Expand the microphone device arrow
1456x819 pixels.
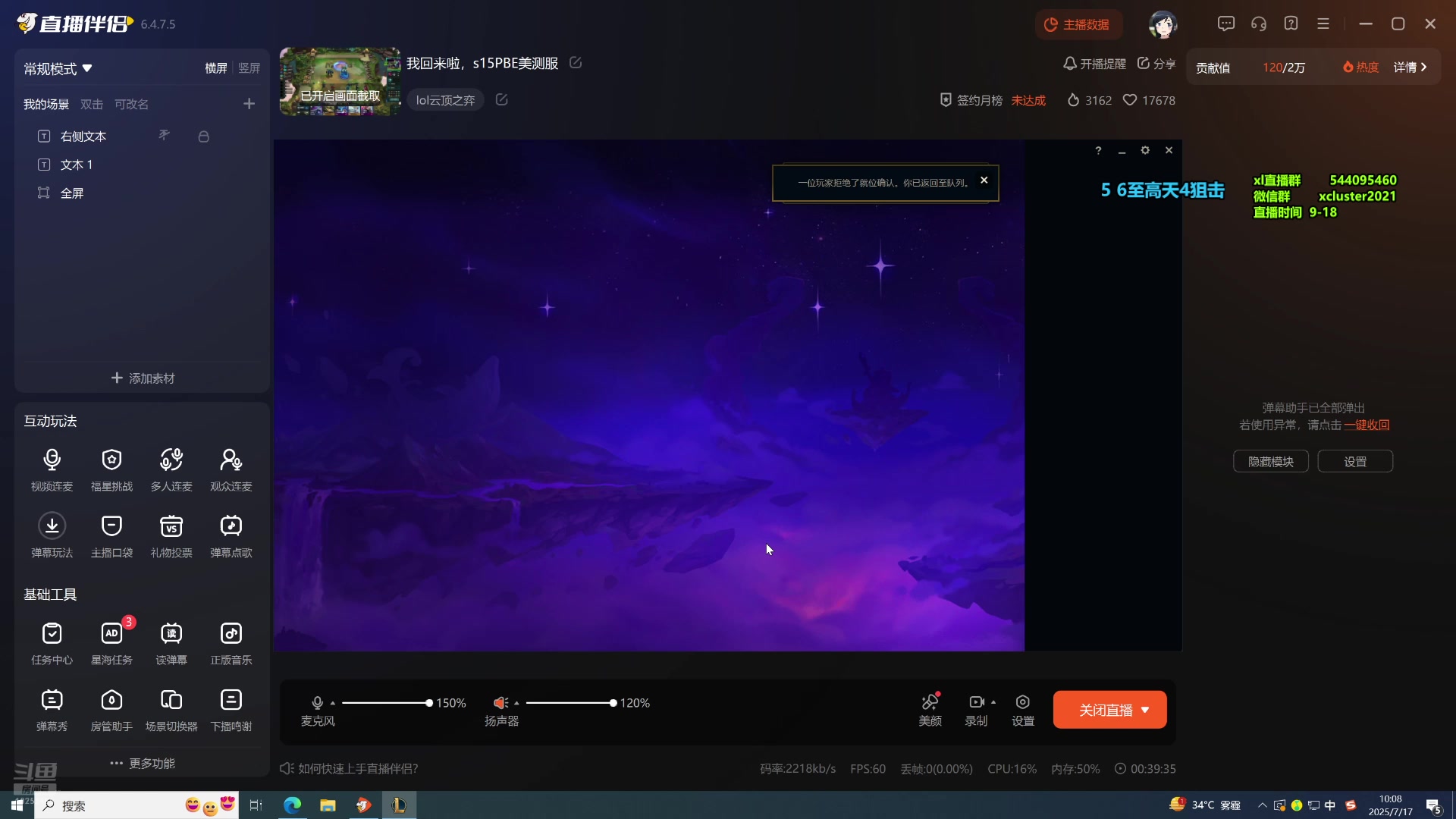[332, 703]
